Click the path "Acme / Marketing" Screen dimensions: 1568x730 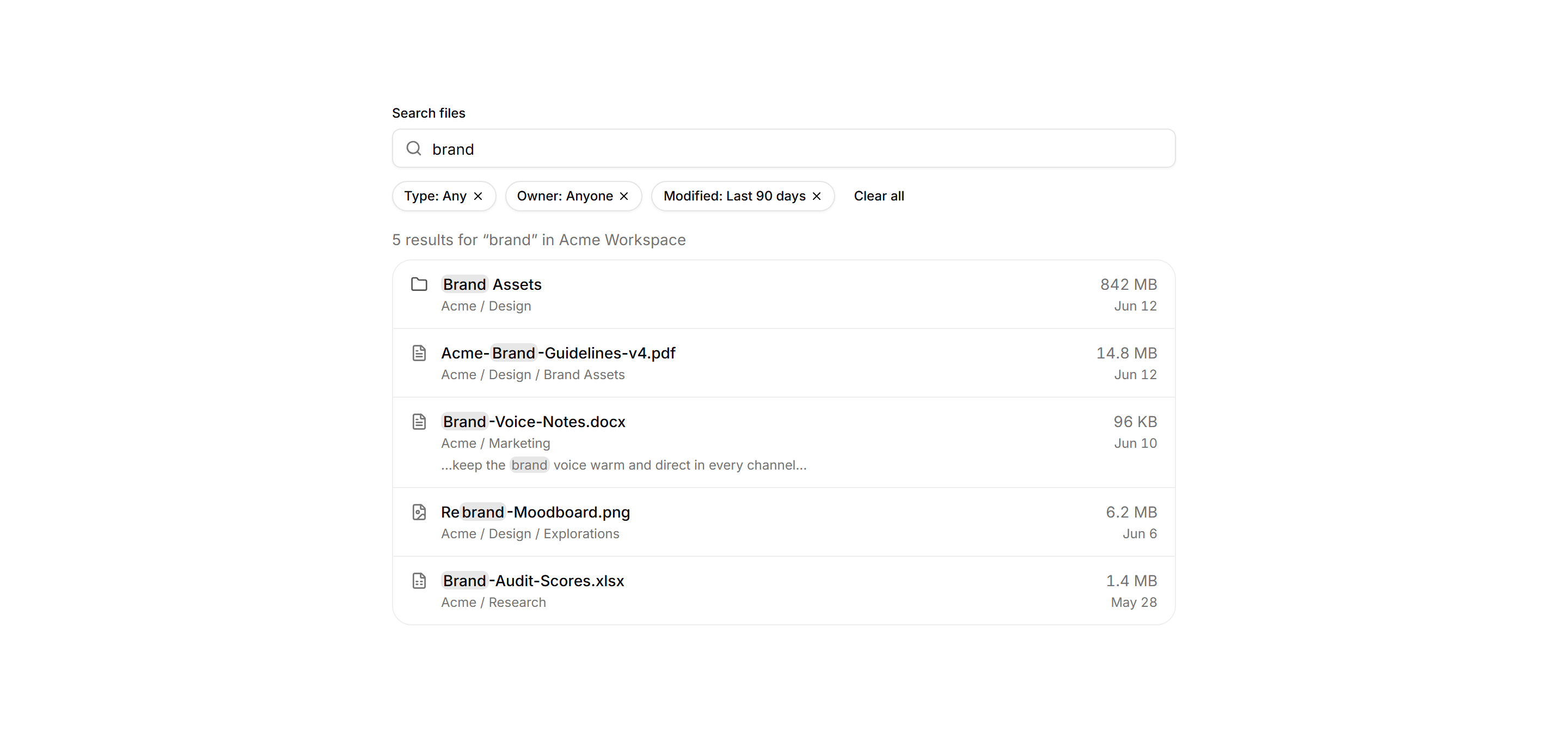pos(495,444)
